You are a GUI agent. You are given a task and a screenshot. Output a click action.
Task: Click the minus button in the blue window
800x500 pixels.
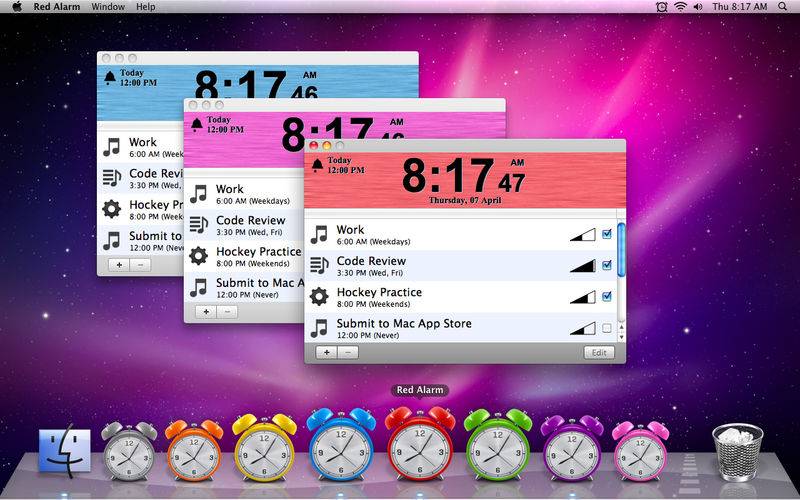point(141,265)
